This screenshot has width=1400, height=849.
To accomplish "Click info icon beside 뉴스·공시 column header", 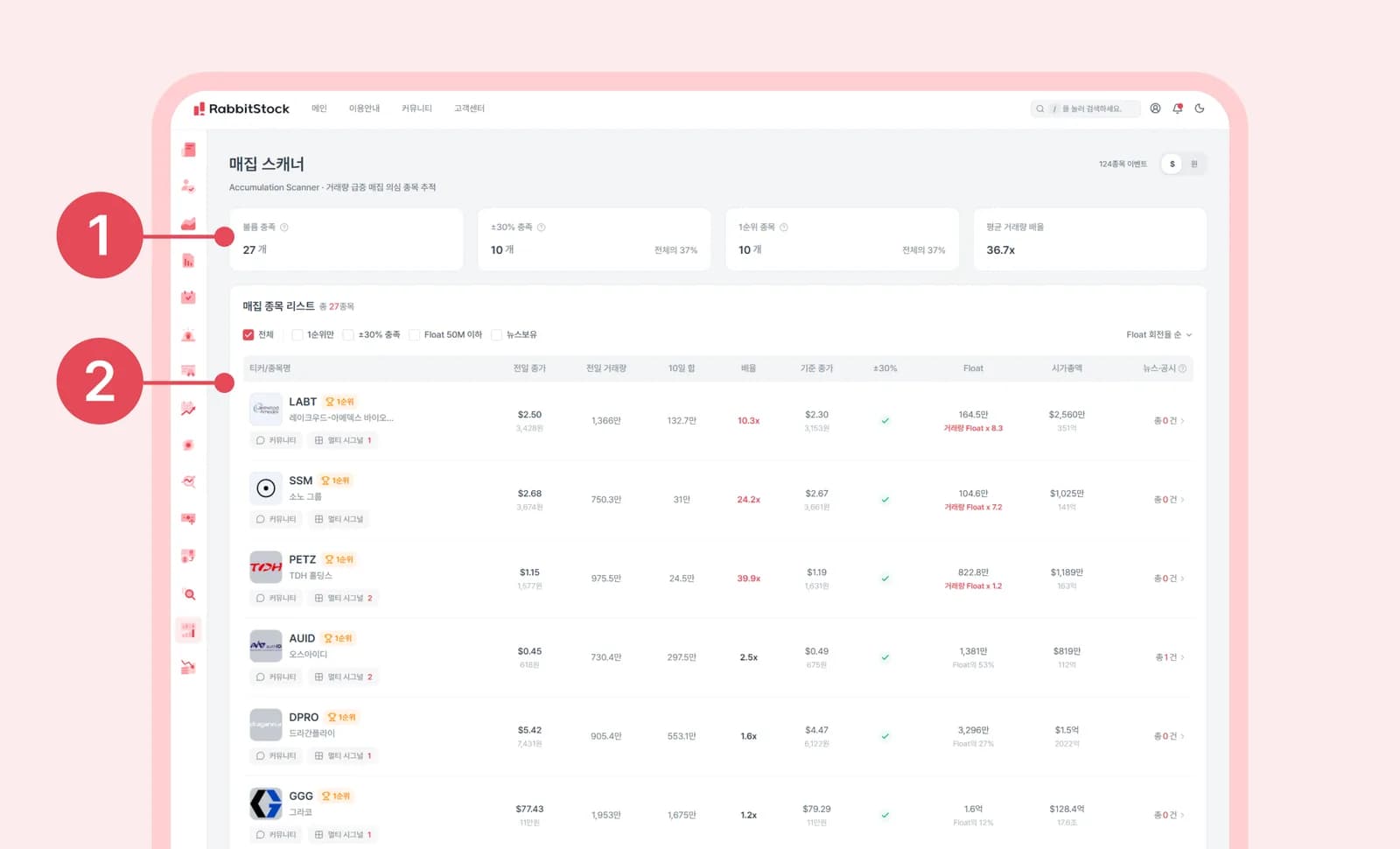I will pos(1183,368).
